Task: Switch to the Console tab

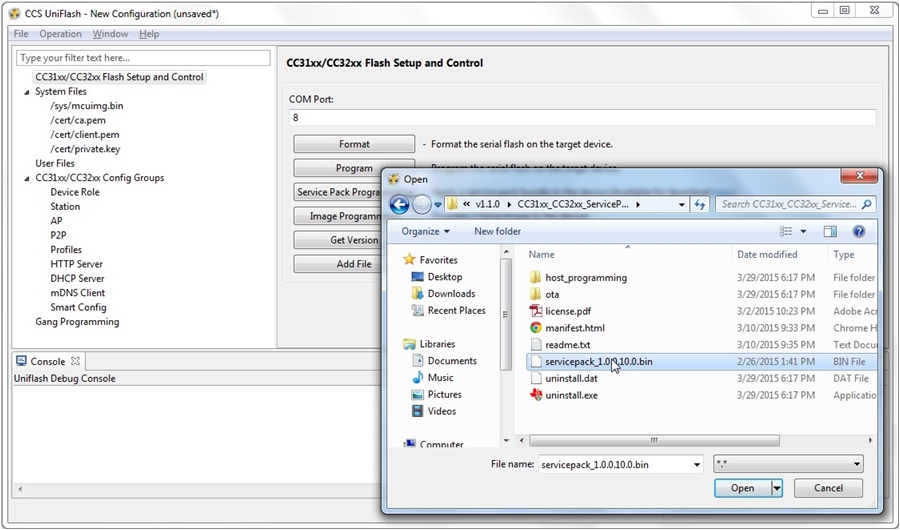Action: (x=48, y=361)
